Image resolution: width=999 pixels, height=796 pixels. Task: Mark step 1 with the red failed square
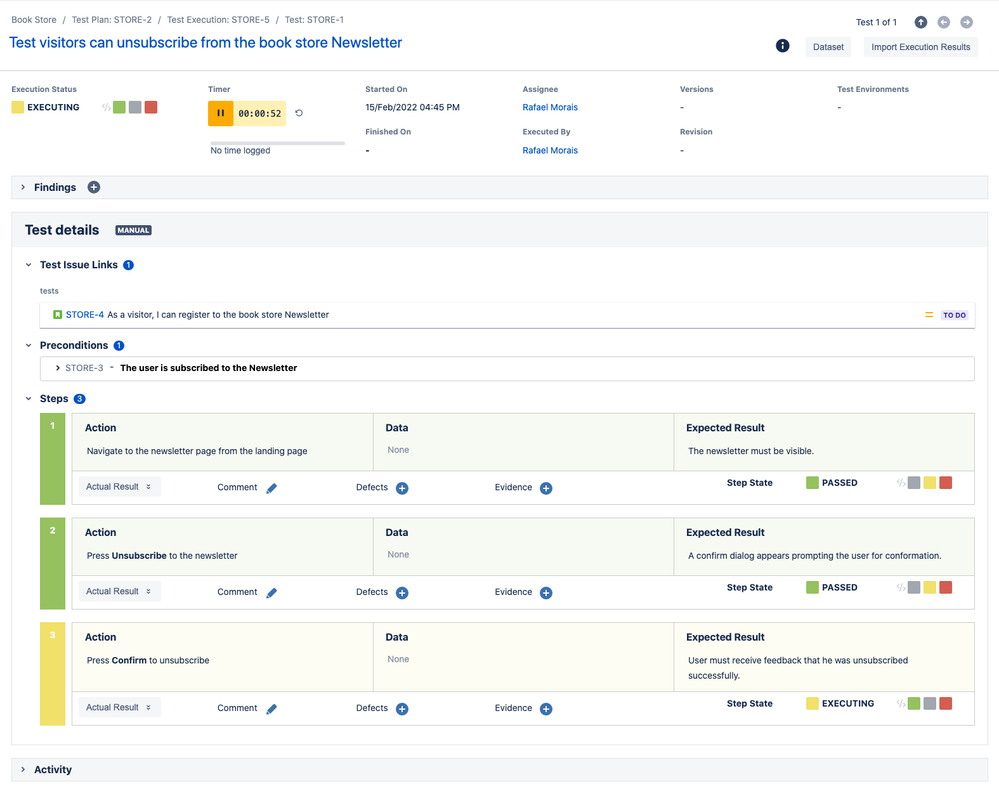tap(945, 482)
